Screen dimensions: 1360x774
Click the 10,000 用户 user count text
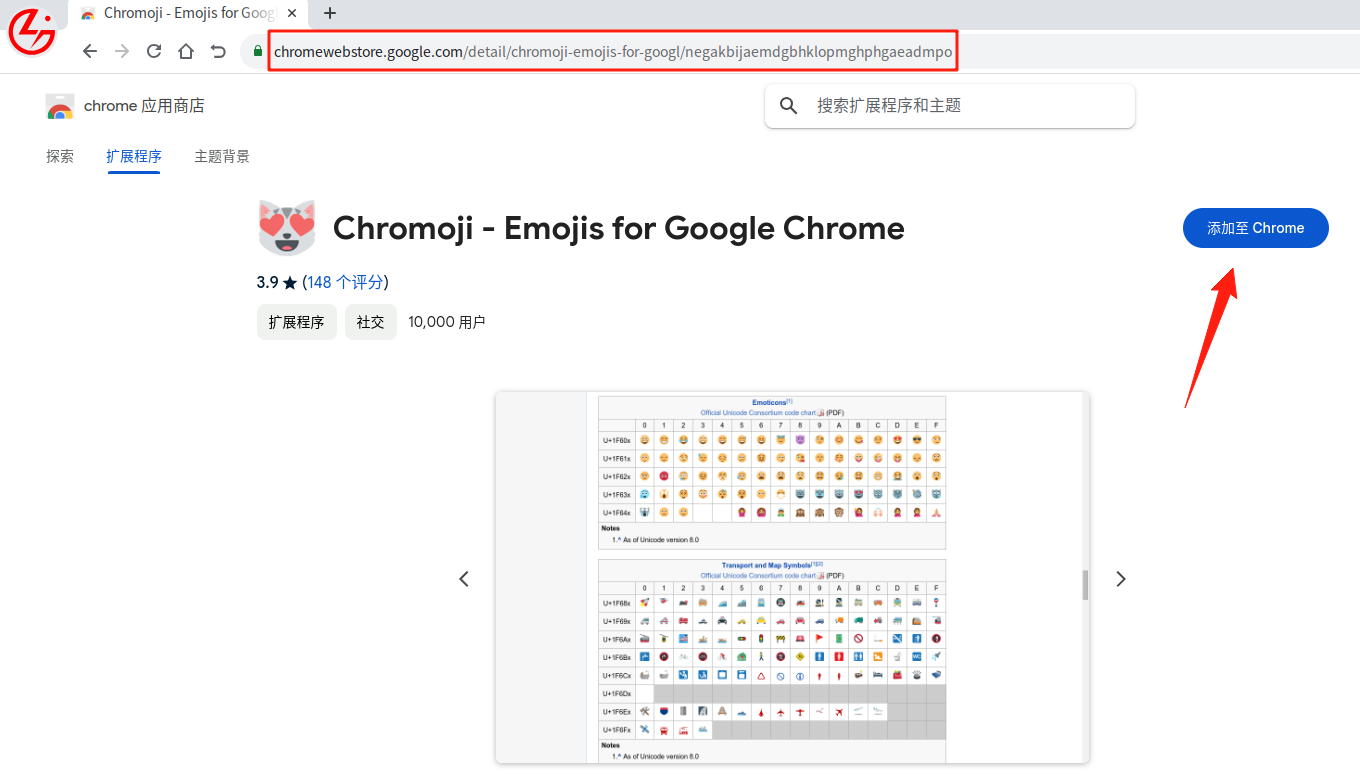tap(447, 322)
